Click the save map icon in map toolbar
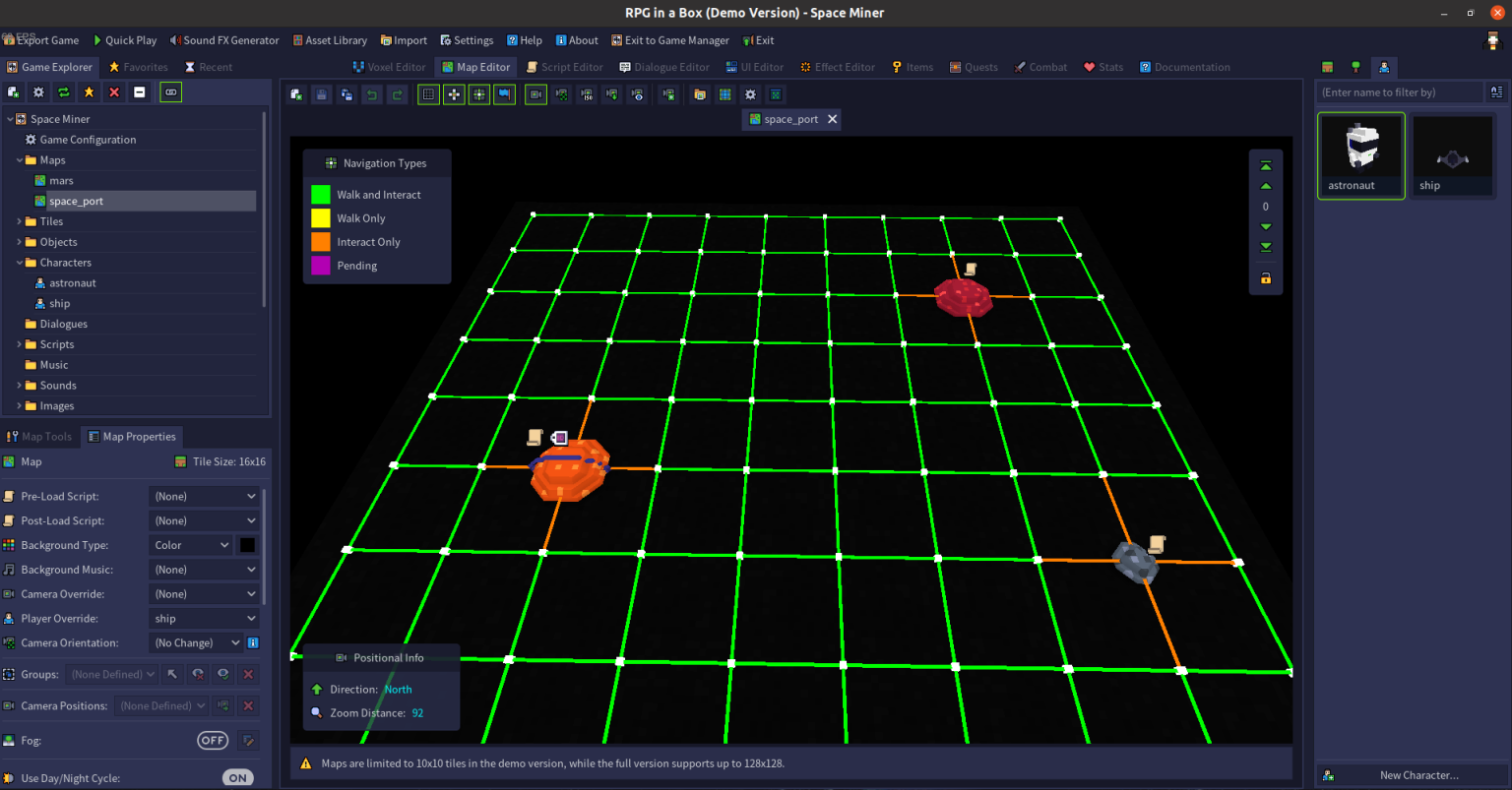Image resolution: width=1512 pixels, height=790 pixels. tap(321, 94)
